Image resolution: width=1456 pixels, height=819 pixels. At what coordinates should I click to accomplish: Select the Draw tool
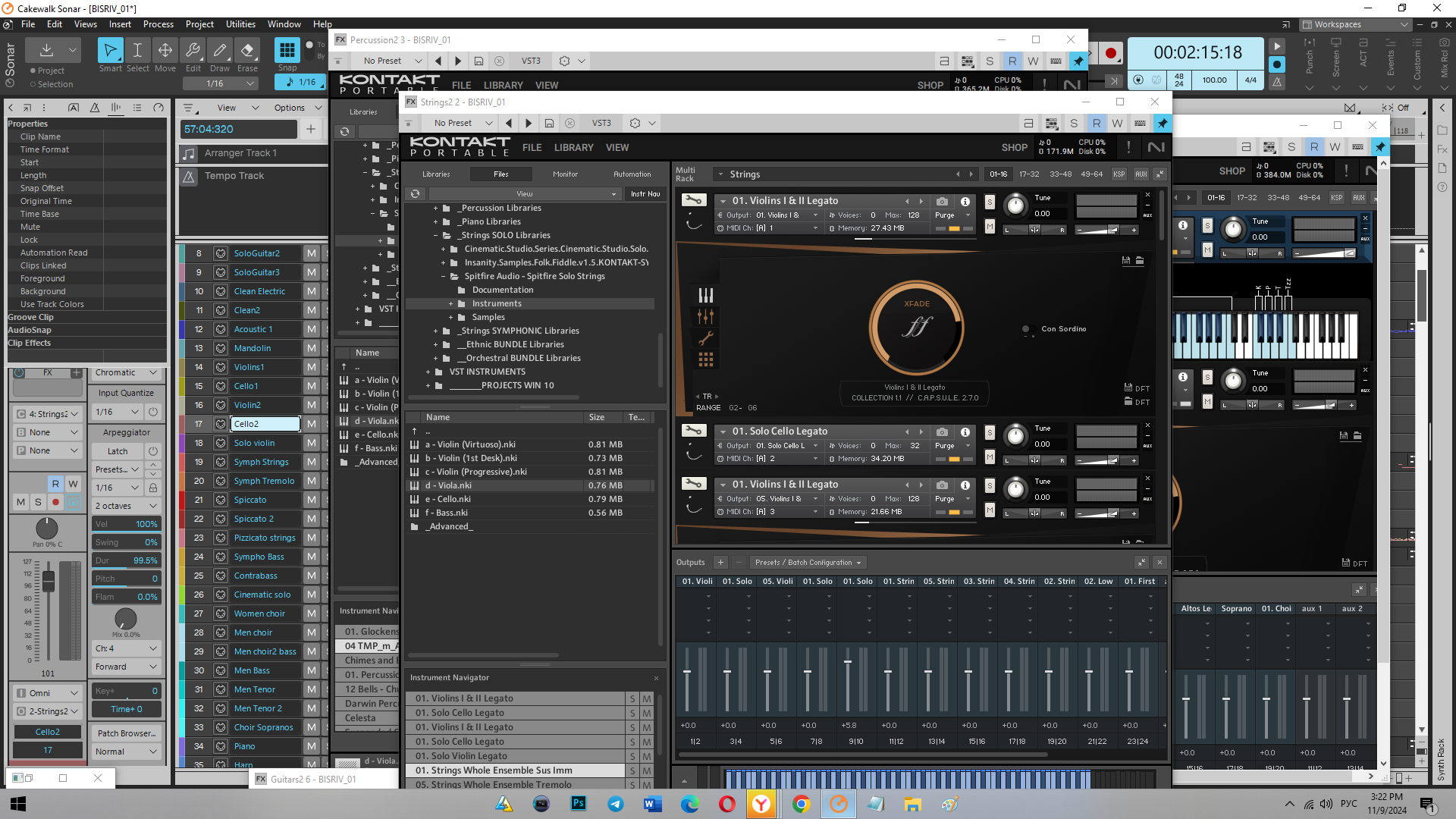point(220,51)
